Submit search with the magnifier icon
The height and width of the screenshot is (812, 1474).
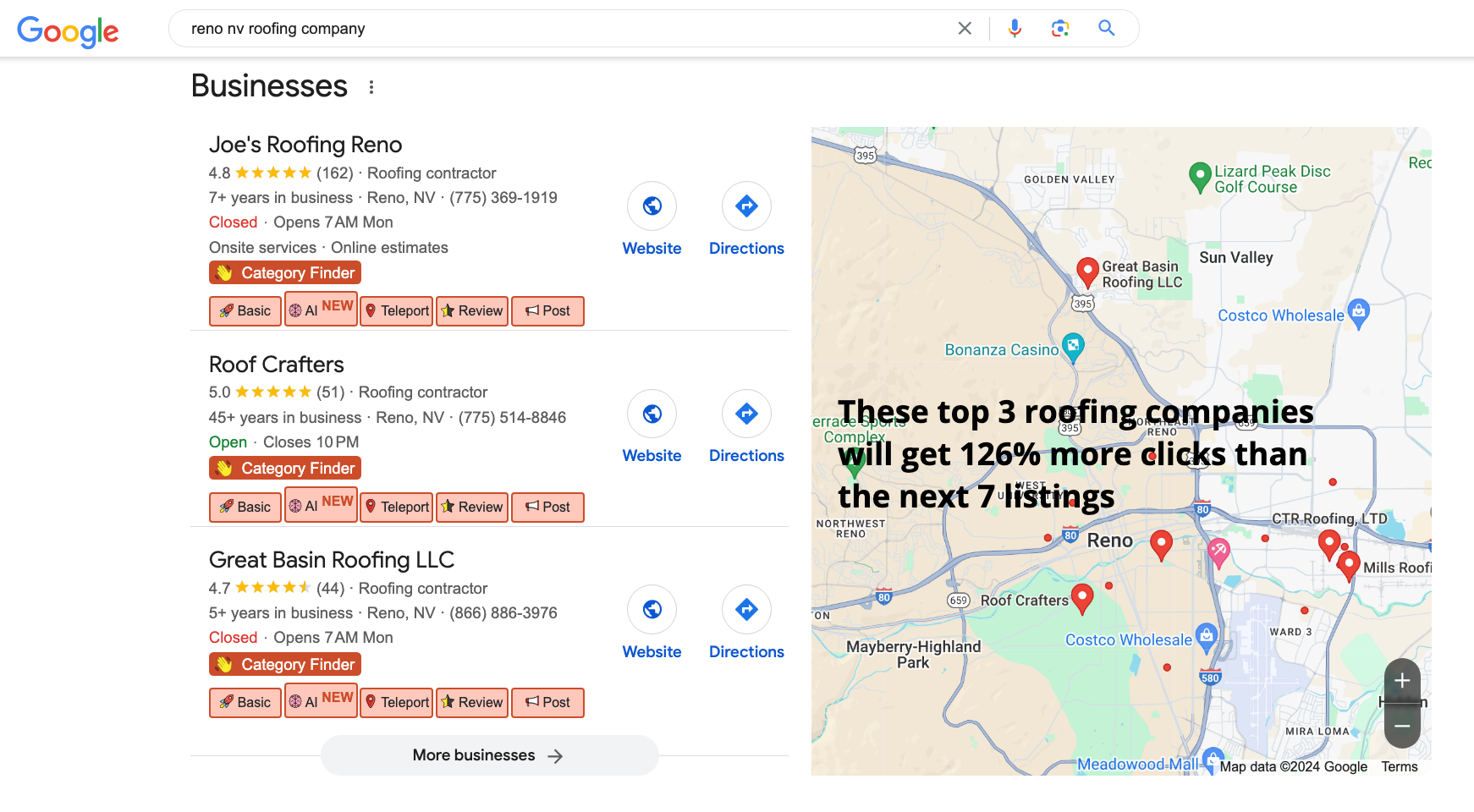click(1106, 28)
